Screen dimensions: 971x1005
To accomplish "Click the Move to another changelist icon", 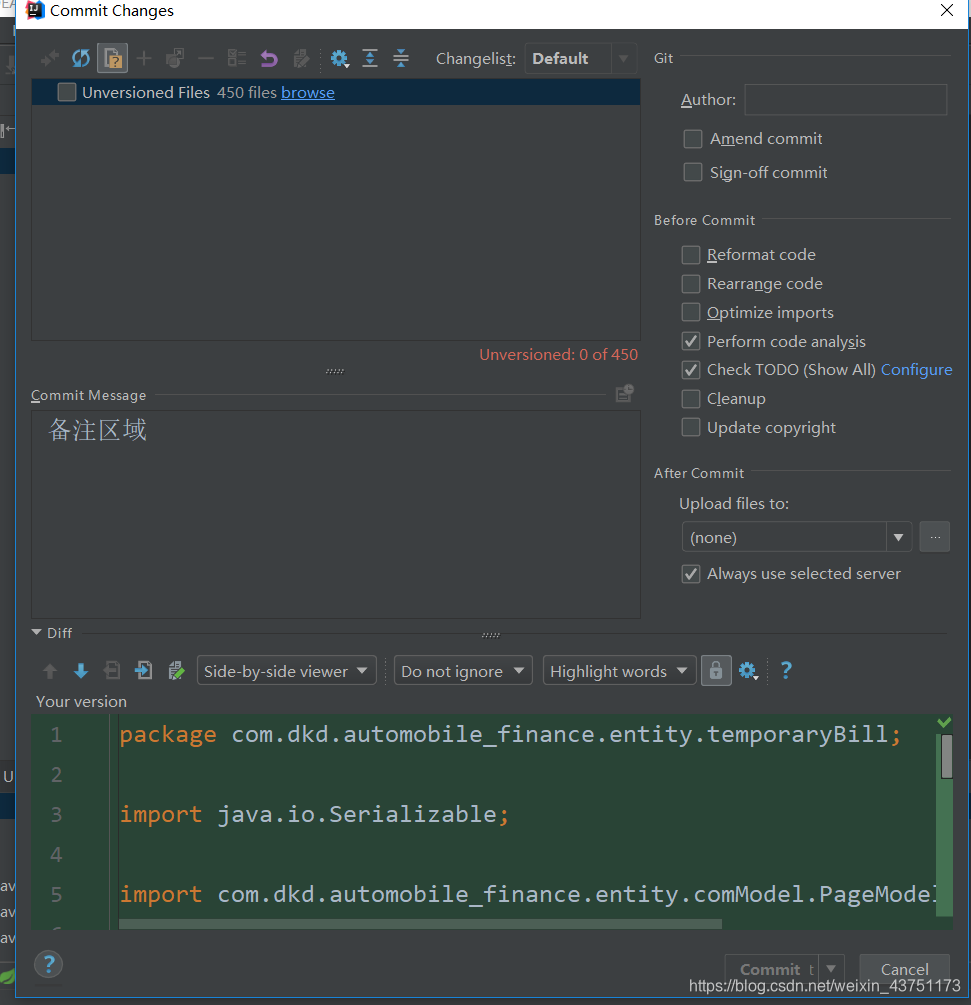I will pos(175,59).
